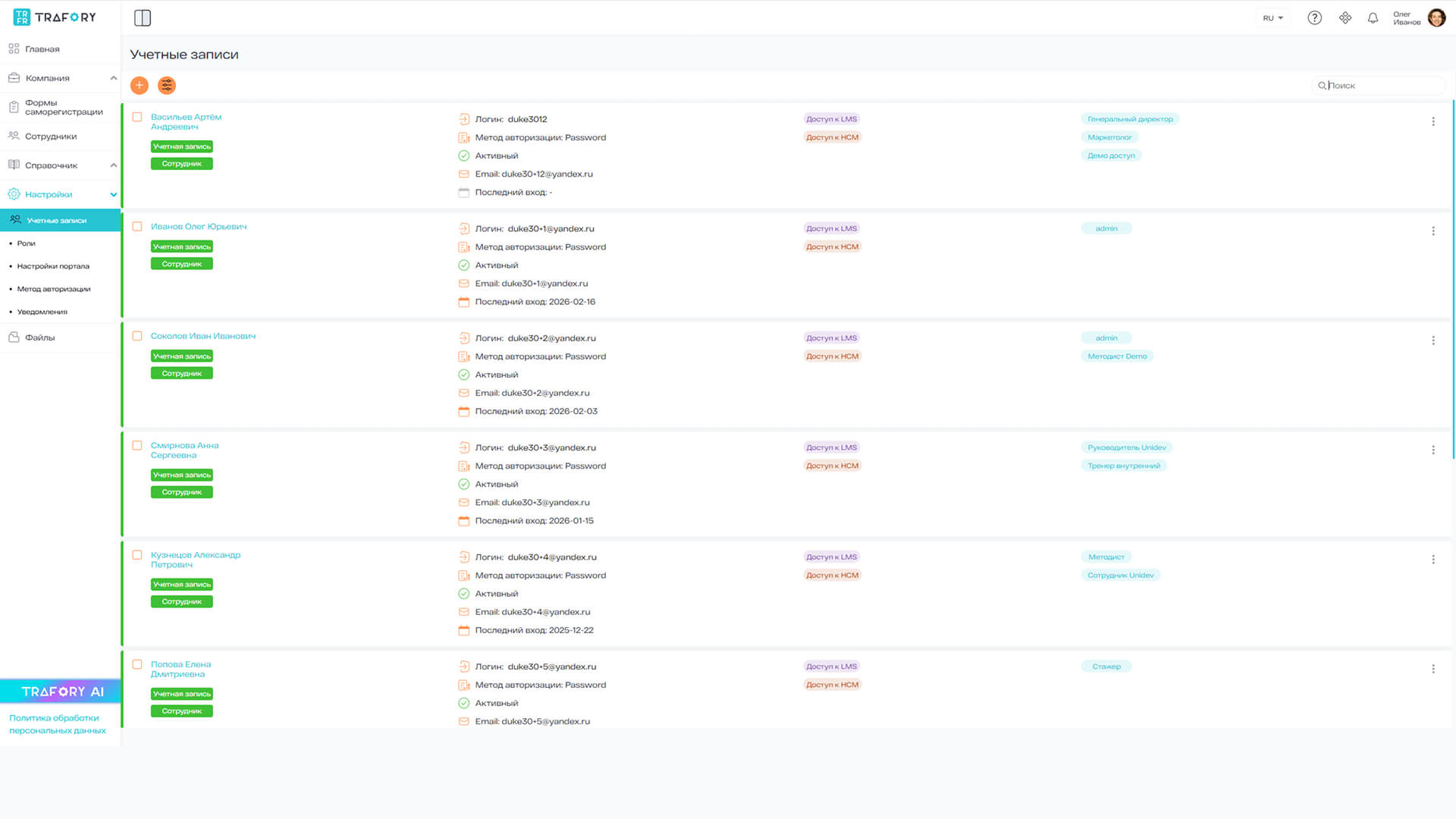Screen dimensions: 1456x819
Task: Open the orange filter settings icon
Action: click(167, 86)
